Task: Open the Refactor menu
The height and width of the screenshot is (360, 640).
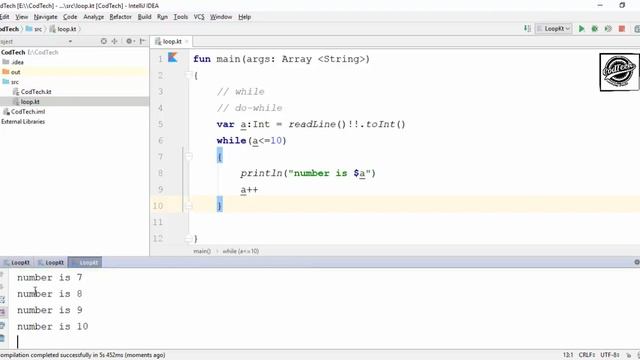Action: [x=120, y=17]
